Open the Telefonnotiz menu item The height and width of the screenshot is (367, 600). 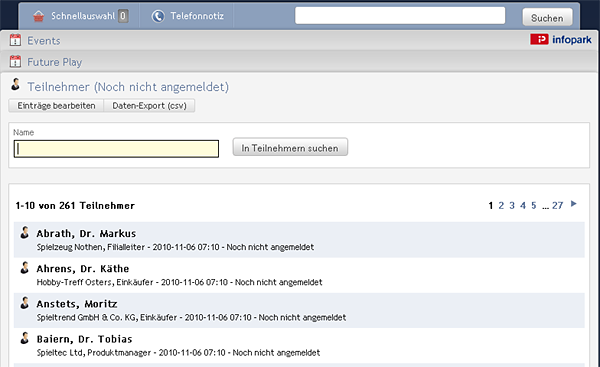[197, 16]
